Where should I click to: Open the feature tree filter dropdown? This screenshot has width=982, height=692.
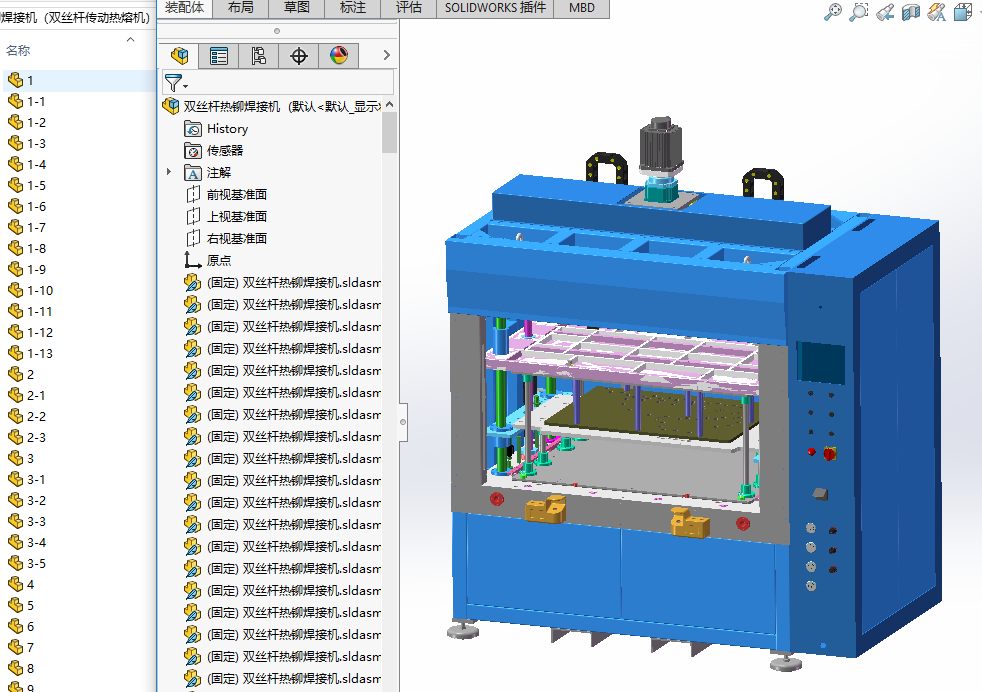pos(176,83)
